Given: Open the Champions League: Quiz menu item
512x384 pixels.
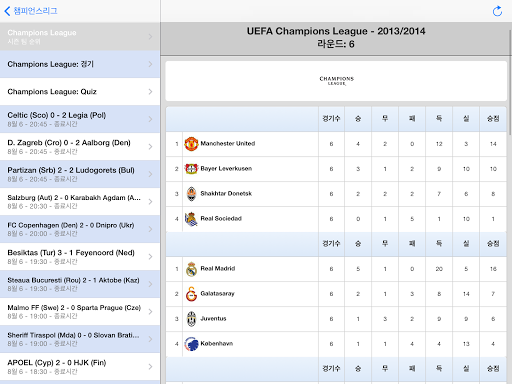Looking at the screenshot, I should [x=80, y=92].
